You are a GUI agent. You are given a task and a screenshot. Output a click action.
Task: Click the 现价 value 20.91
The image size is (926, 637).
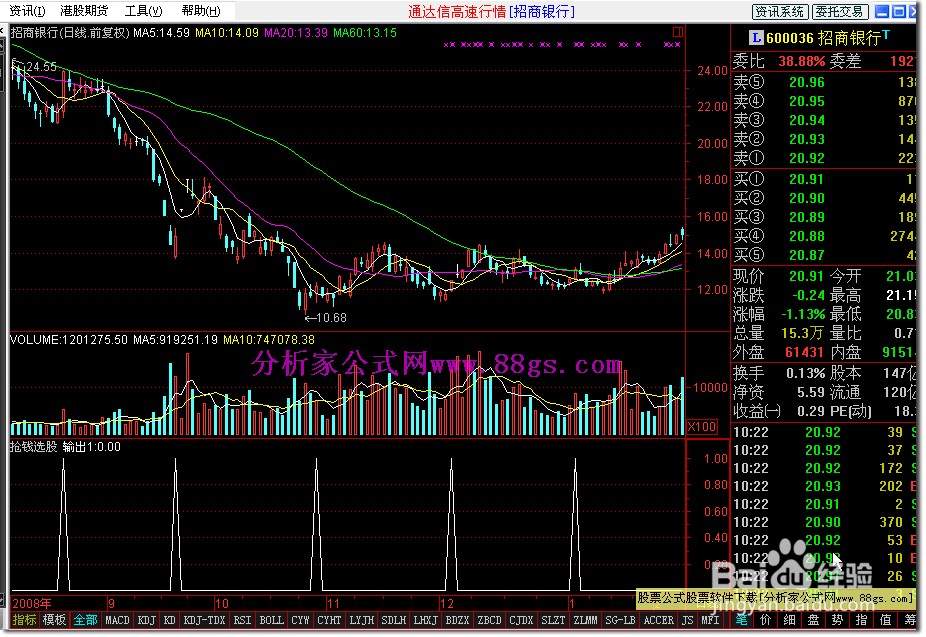click(807, 276)
